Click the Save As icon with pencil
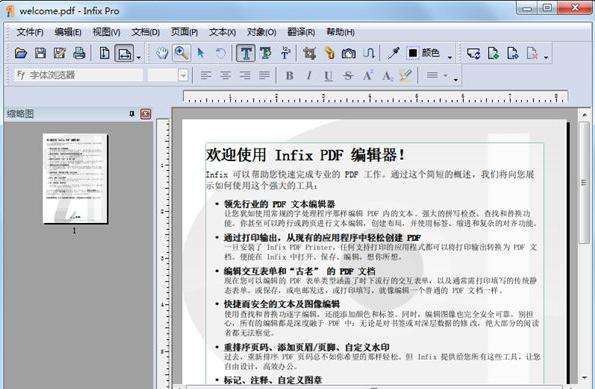595x389 pixels. pyautogui.click(x=60, y=53)
